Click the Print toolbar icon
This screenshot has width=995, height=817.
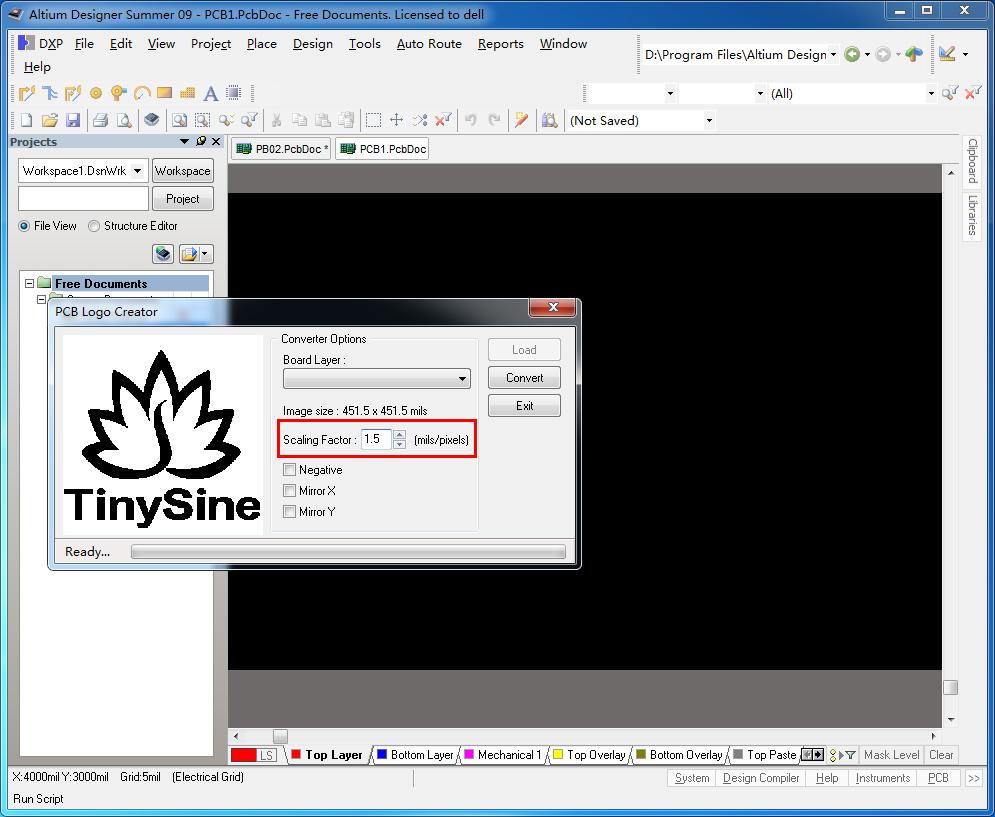(100, 121)
